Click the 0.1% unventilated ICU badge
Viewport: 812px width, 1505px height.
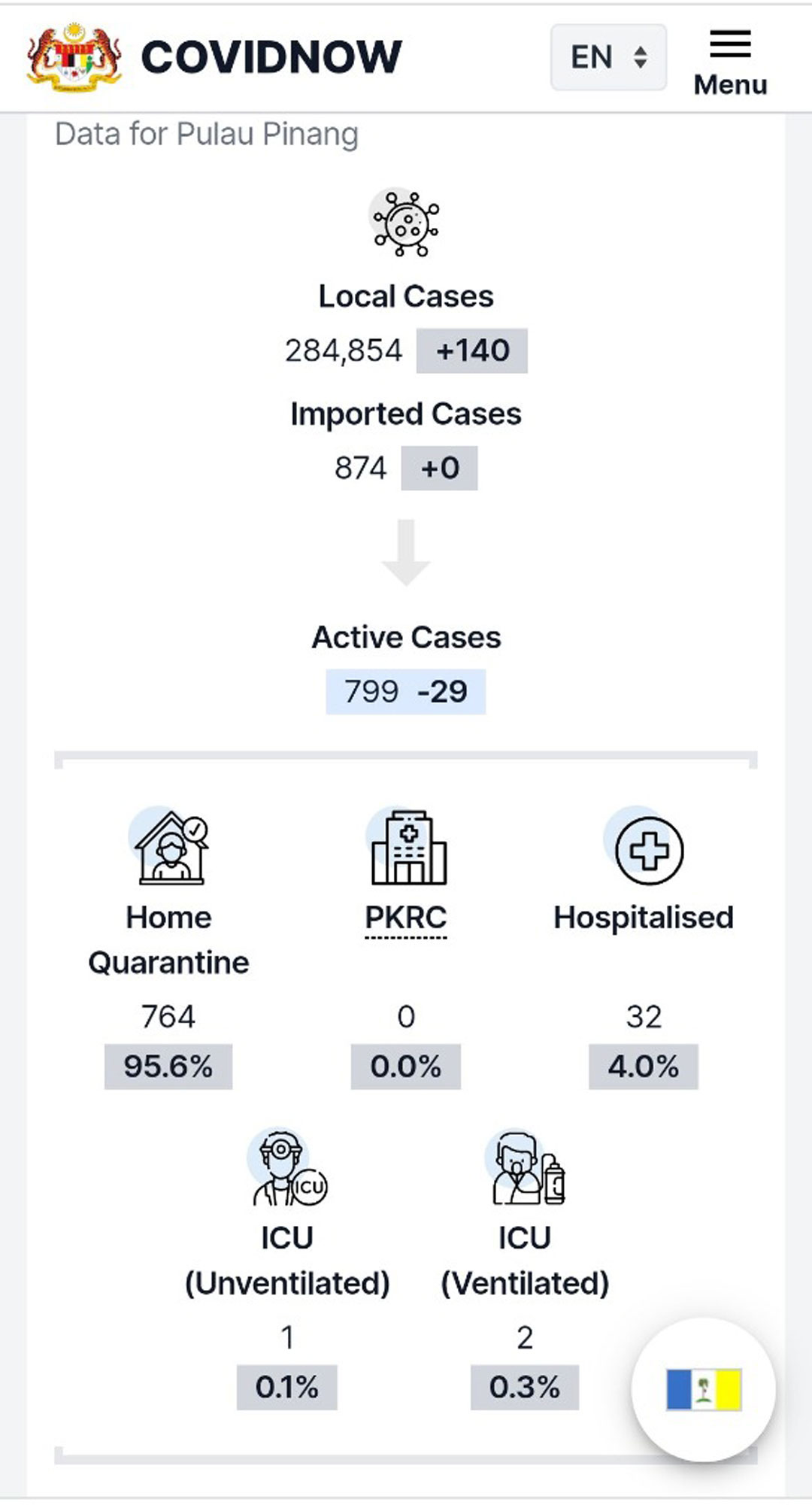pos(287,1387)
